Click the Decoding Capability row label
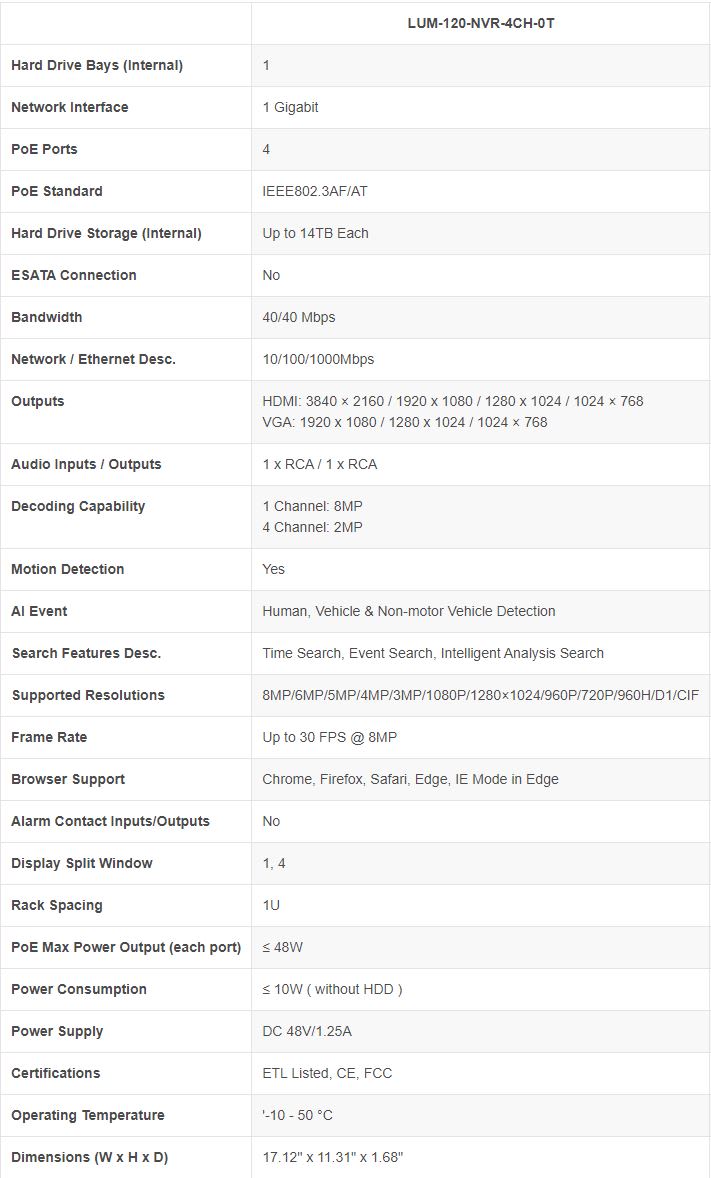This screenshot has width=711, height=1178. pos(78,506)
